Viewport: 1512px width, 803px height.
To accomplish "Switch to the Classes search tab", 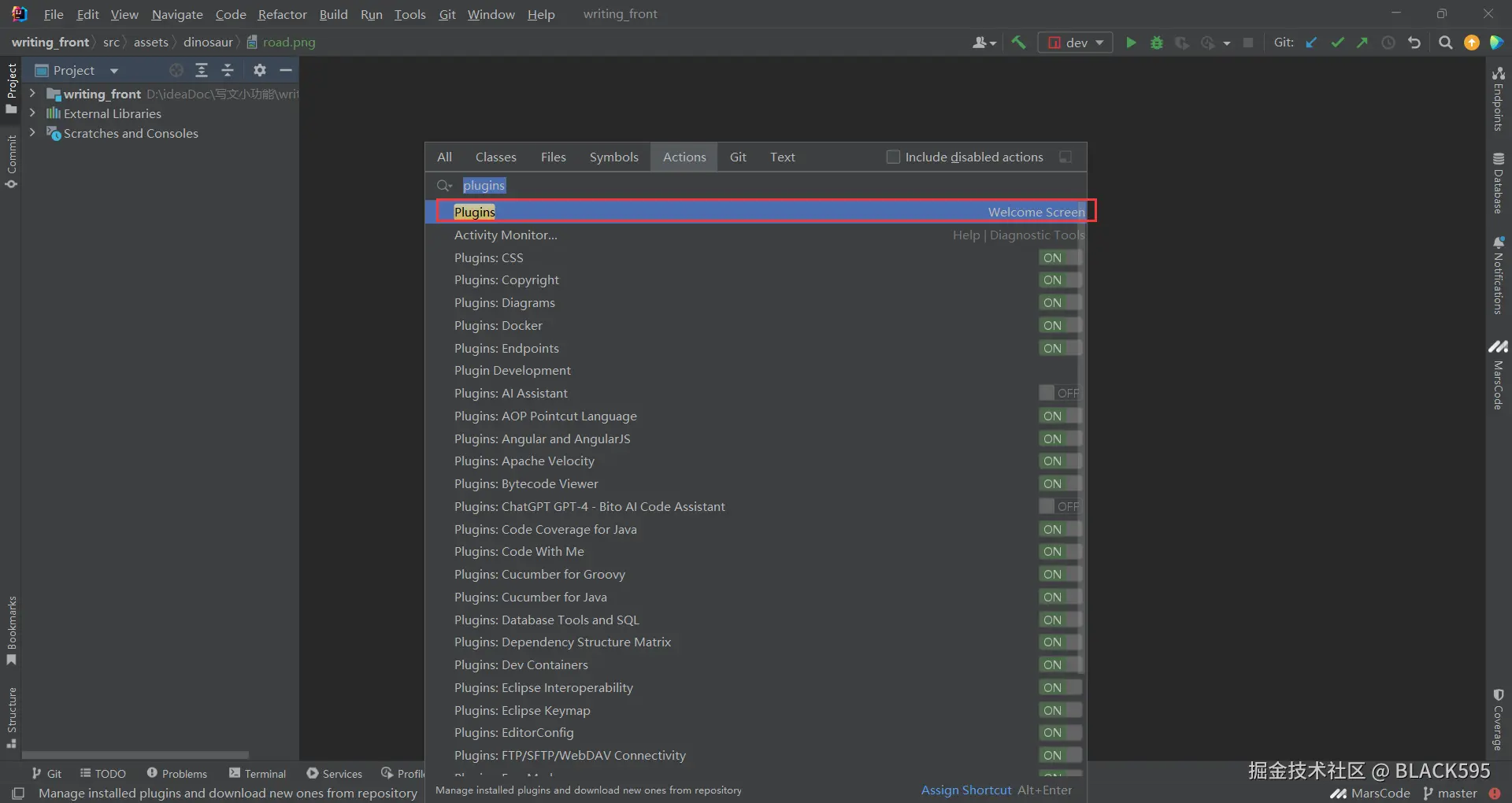I will pyautogui.click(x=496, y=157).
